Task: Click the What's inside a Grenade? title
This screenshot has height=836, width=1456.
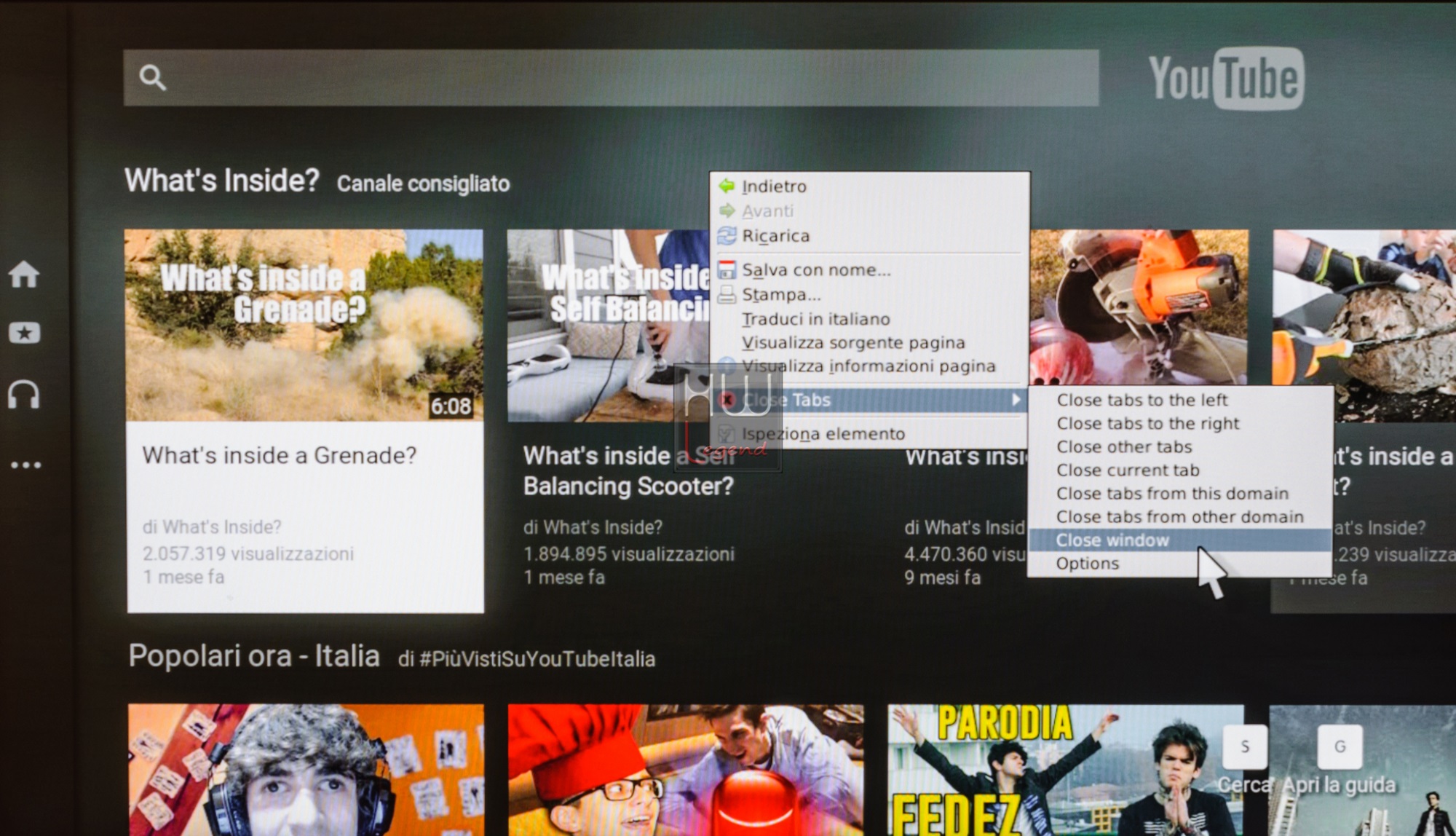Action: coord(280,456)
